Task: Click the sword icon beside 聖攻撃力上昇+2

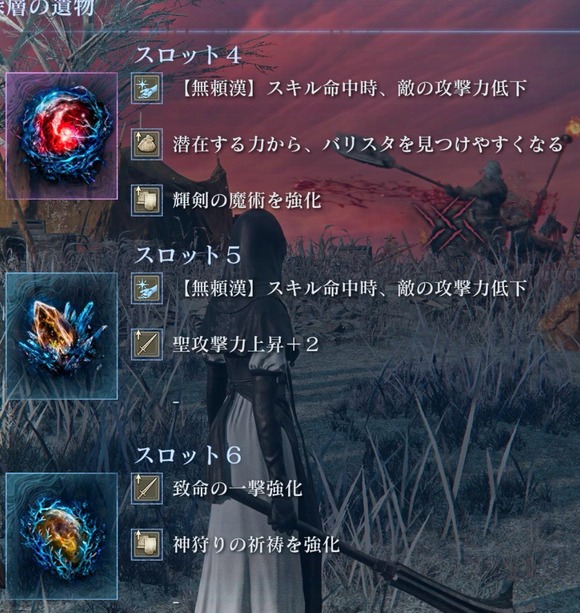Action: [147, 344]
